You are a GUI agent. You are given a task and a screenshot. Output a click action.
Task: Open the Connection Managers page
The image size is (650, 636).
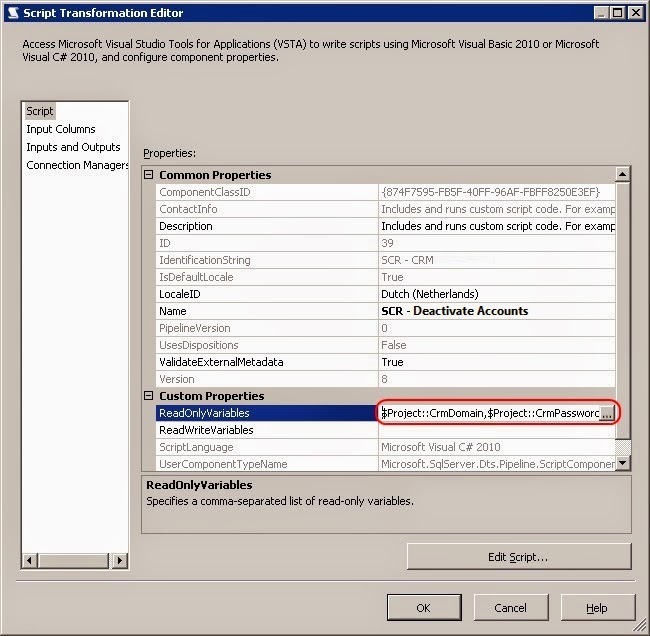(77, 165)
